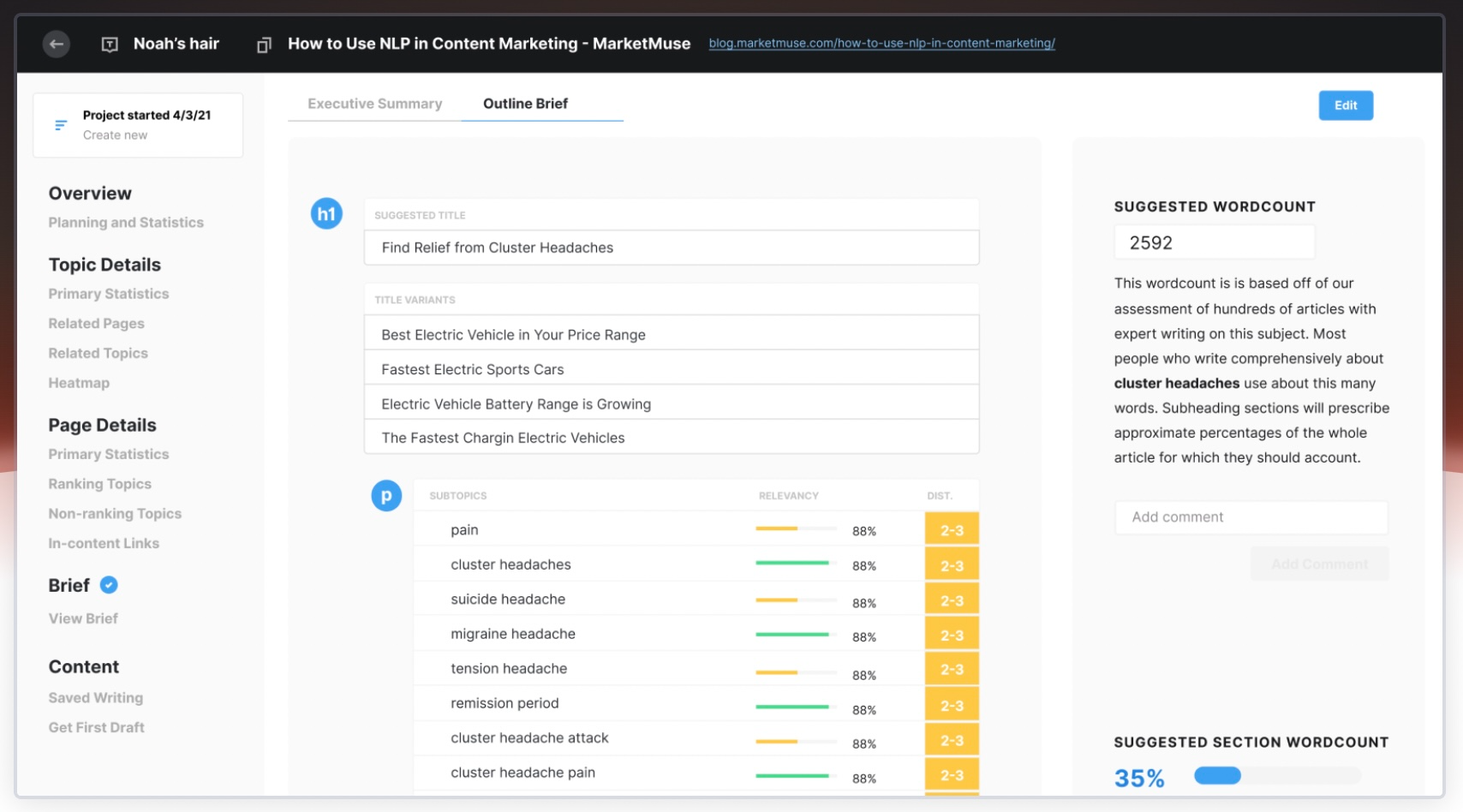Click the back arrow button
1463x812 pixels.
[57, 44]
